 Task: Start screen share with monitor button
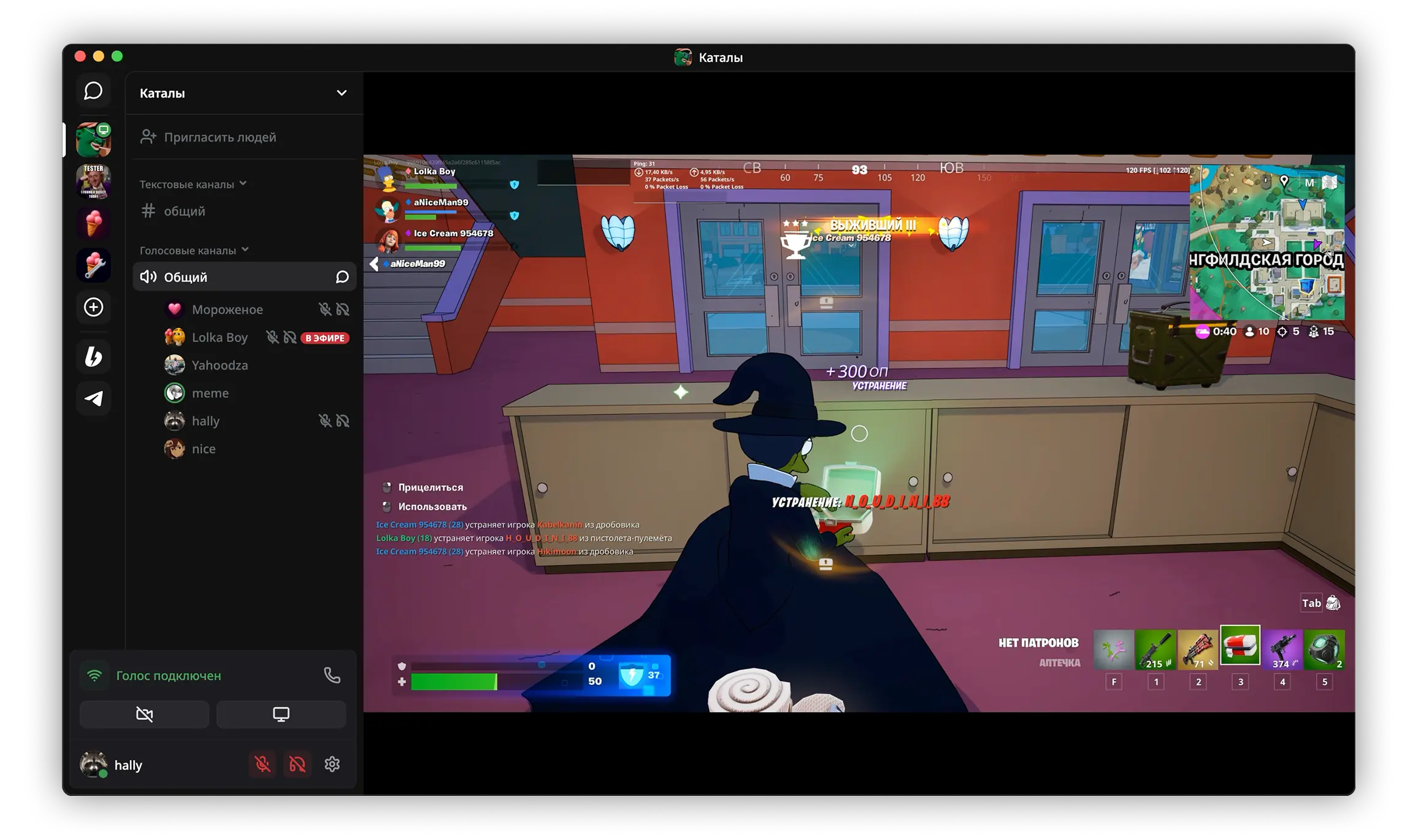click(x=281, y=714)
